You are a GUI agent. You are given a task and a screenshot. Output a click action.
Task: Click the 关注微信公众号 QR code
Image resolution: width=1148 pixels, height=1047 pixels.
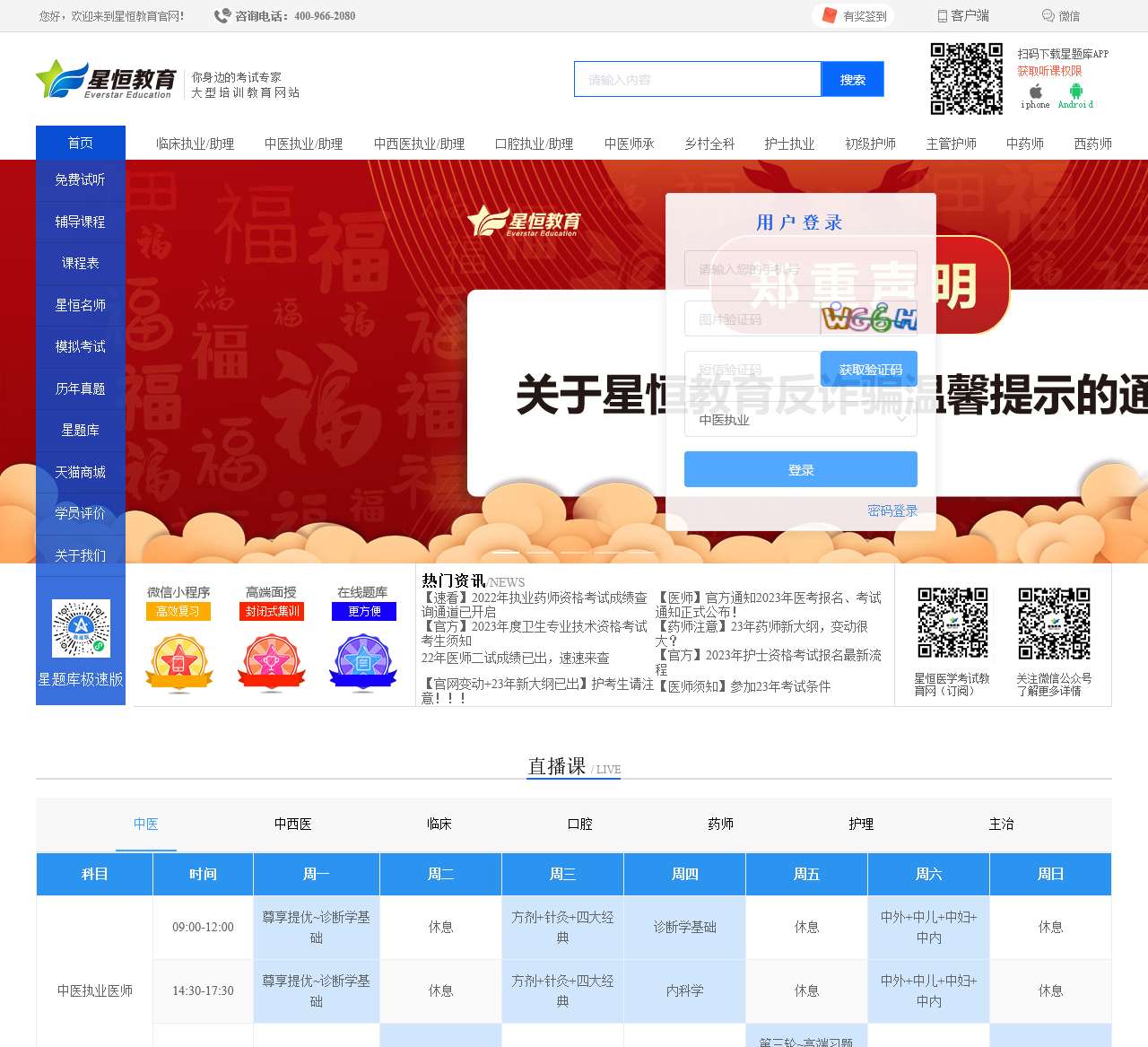click(x=1055, y=624)
